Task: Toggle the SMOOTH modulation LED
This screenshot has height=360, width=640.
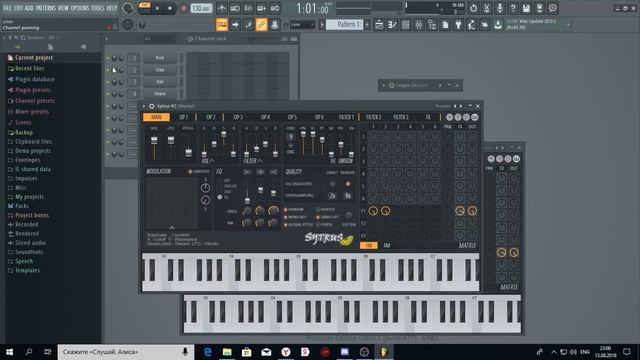Action: (190, 172)
